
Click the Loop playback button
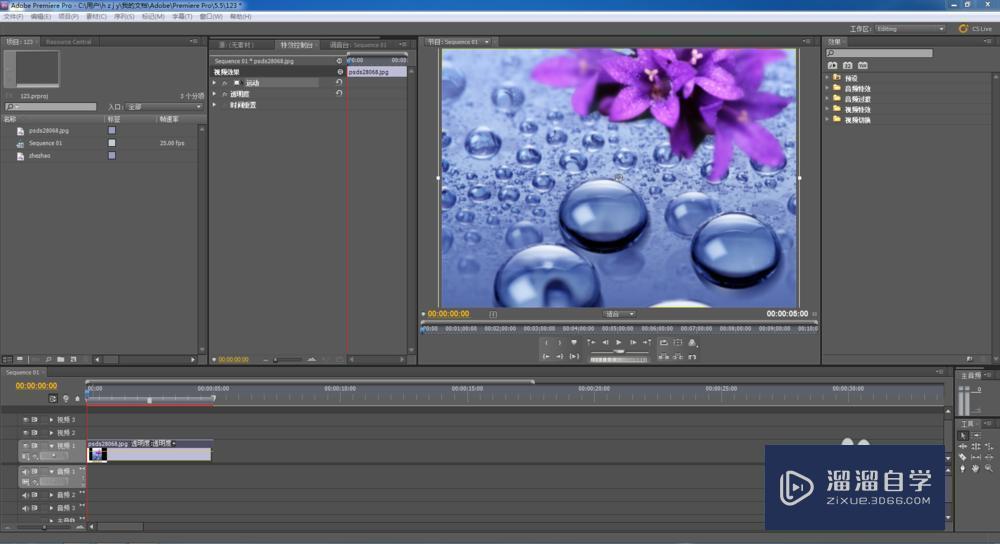click(x=663, y=342)
